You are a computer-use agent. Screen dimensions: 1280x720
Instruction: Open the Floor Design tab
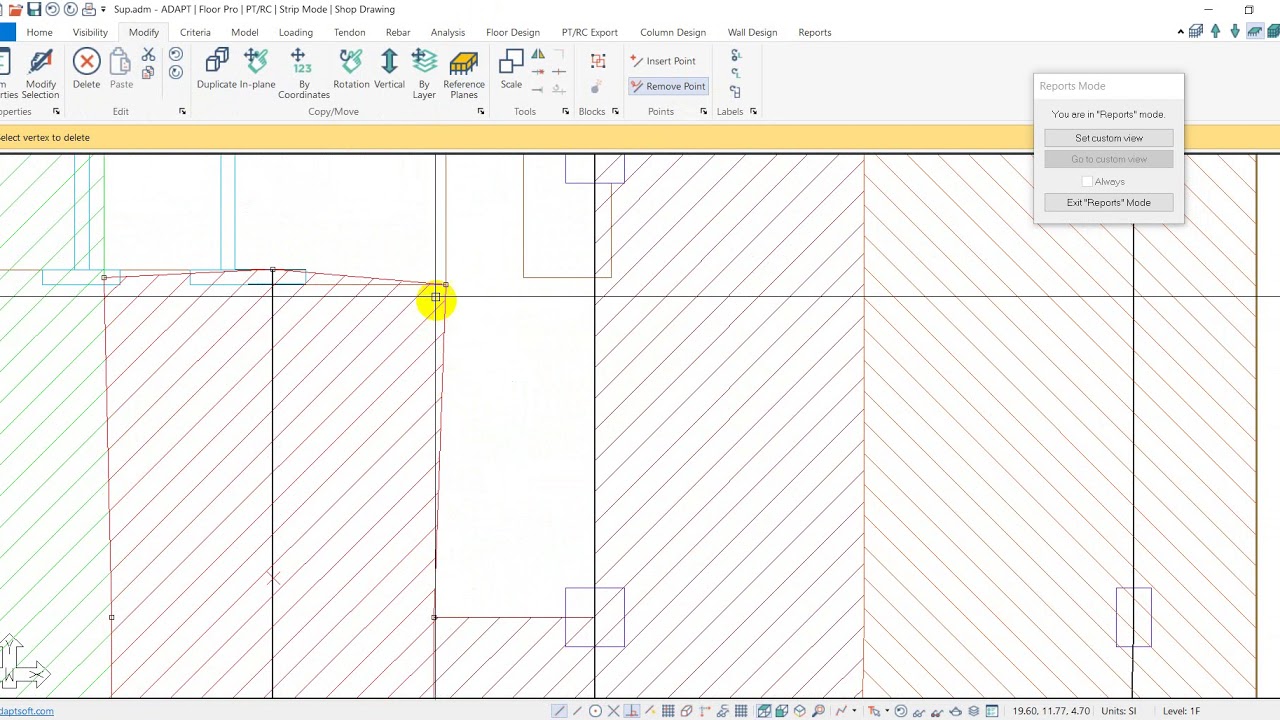pyautogui.click(x=513, y=32)
